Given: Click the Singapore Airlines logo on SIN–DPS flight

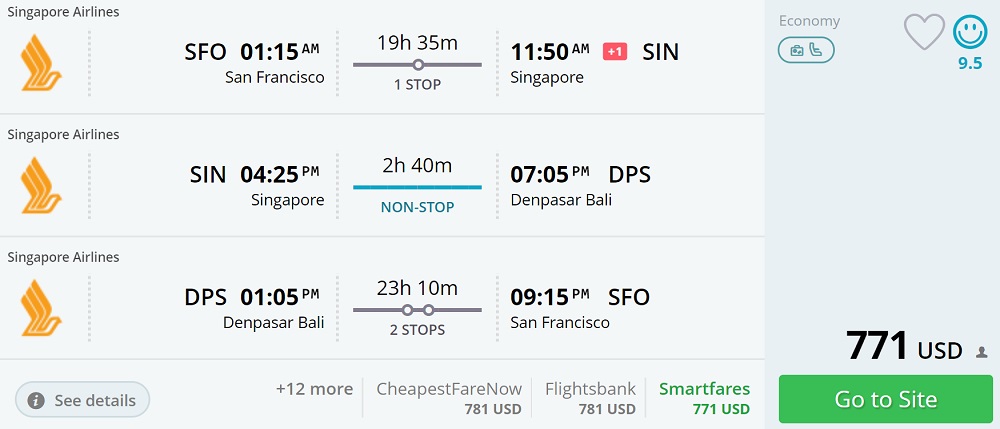Looking at the screenshot, I should click(x=42, y=185).
